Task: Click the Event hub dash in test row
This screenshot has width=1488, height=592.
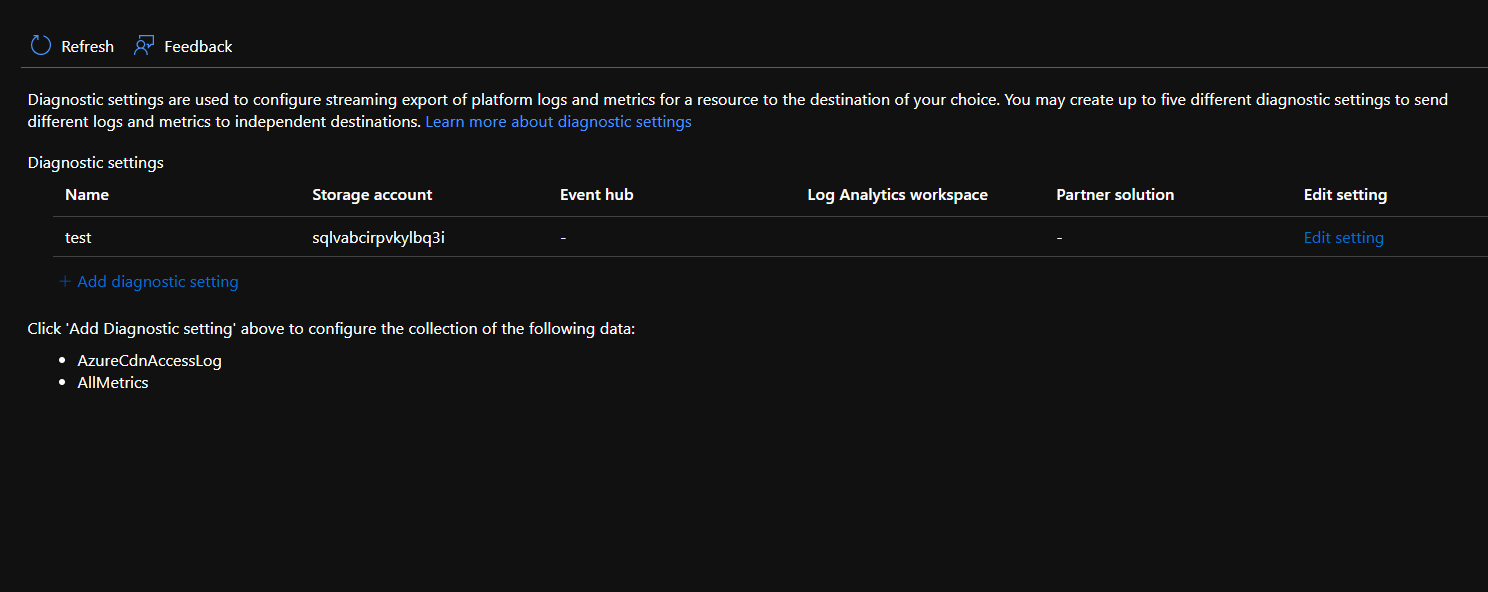Action: click(x=564, y=238)
